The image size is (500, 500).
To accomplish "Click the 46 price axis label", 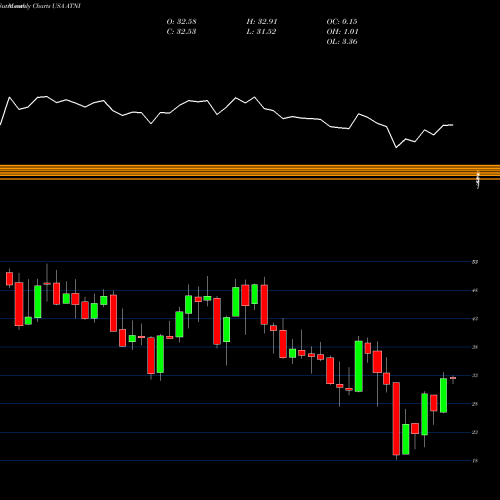I will [475, 290].
